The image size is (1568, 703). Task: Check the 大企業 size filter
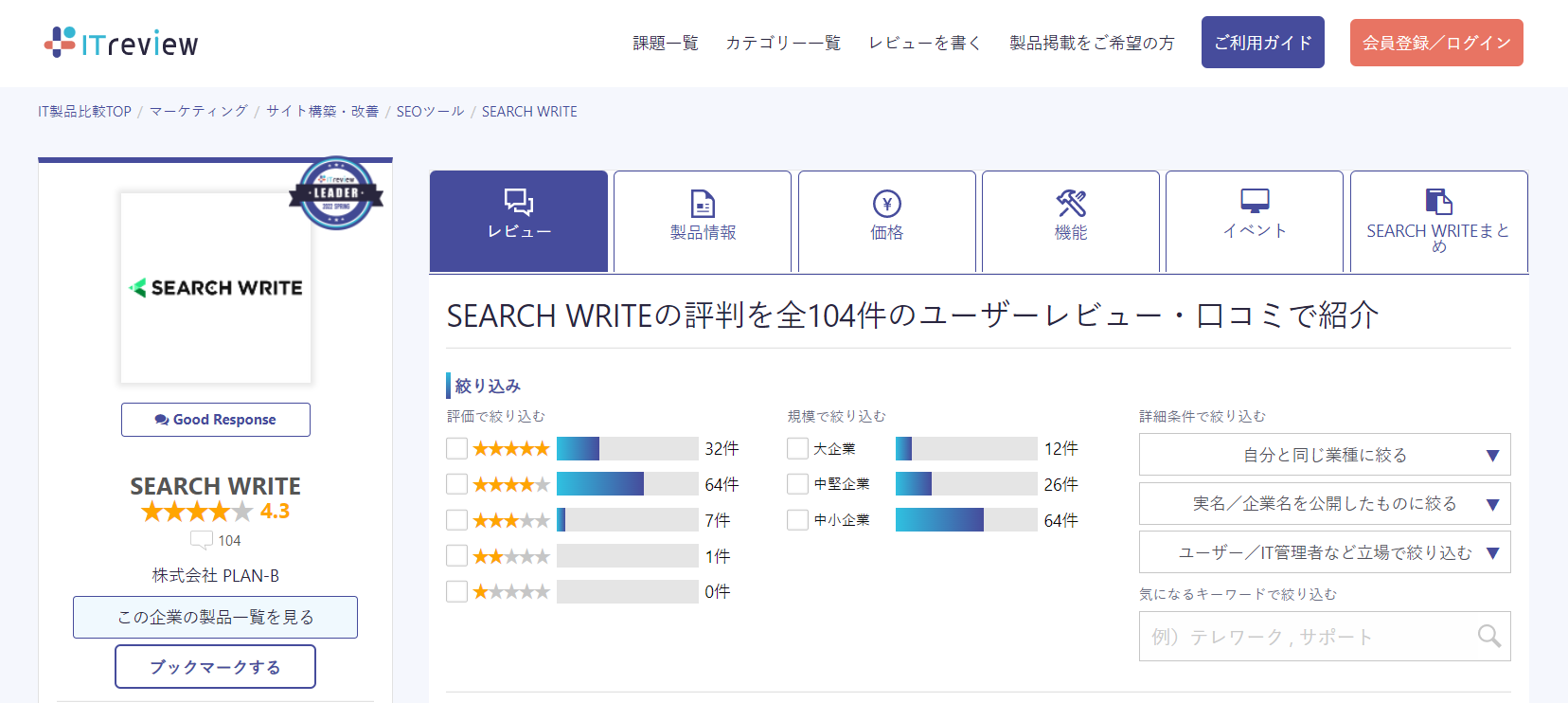(797, 448)
